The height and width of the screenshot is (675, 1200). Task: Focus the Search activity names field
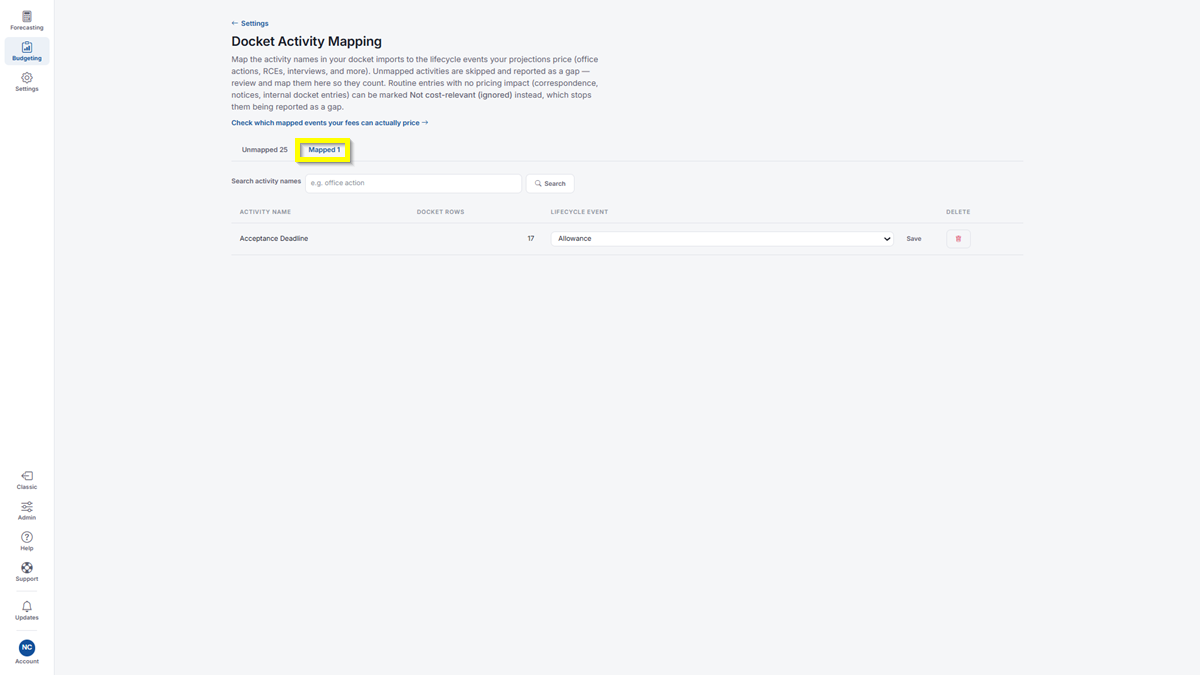point(413,183)
